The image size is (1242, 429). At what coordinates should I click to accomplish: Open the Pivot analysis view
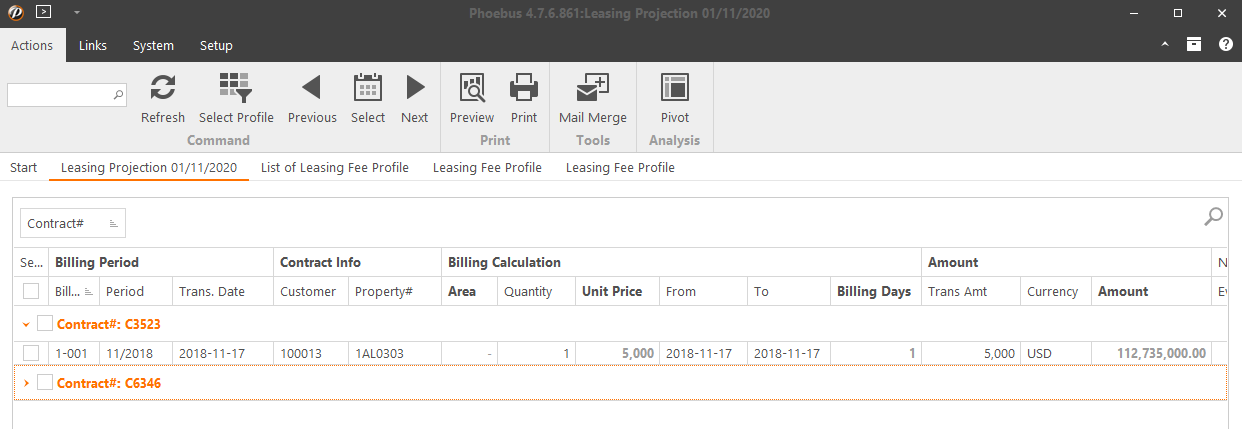coord(675,89)
